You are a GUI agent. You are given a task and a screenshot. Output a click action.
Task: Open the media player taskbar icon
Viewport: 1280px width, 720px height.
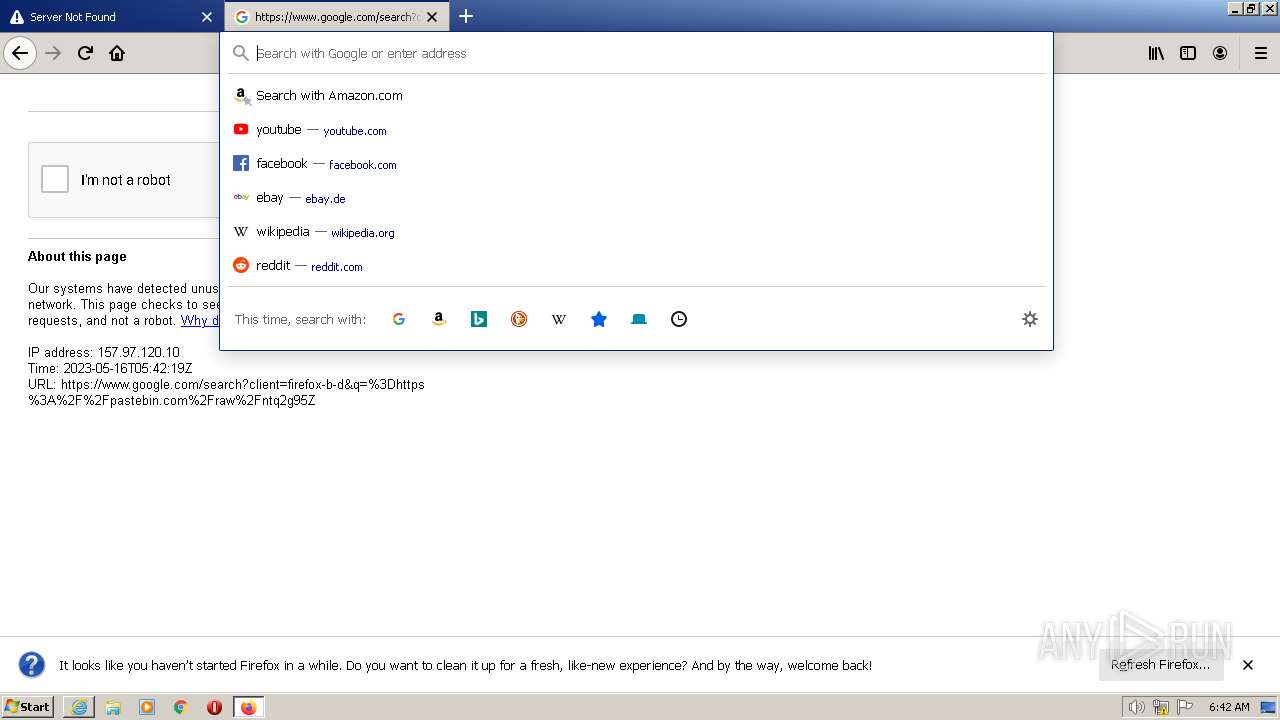147,707
